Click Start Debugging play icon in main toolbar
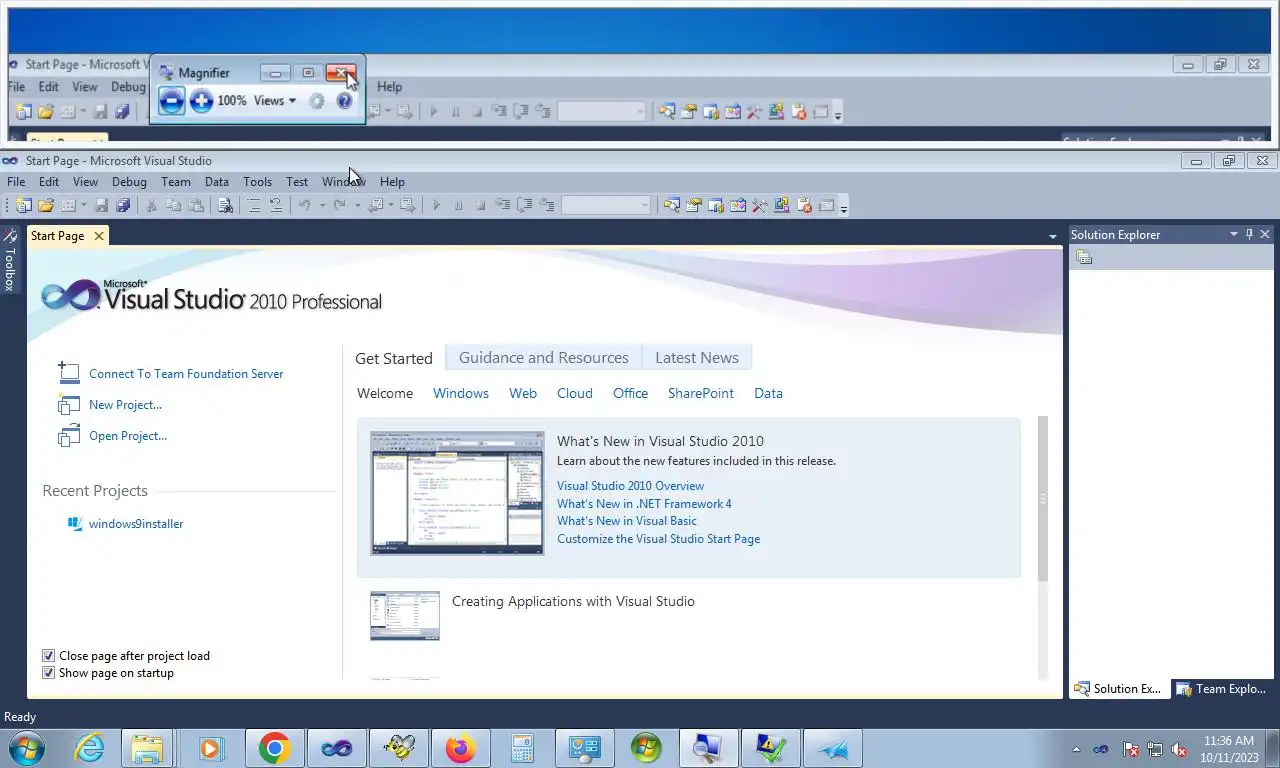 pos(436,205)
